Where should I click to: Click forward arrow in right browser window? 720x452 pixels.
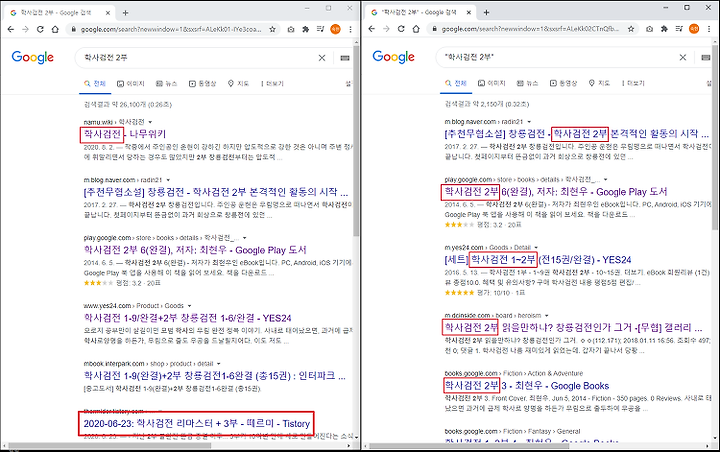click(386, 28)
